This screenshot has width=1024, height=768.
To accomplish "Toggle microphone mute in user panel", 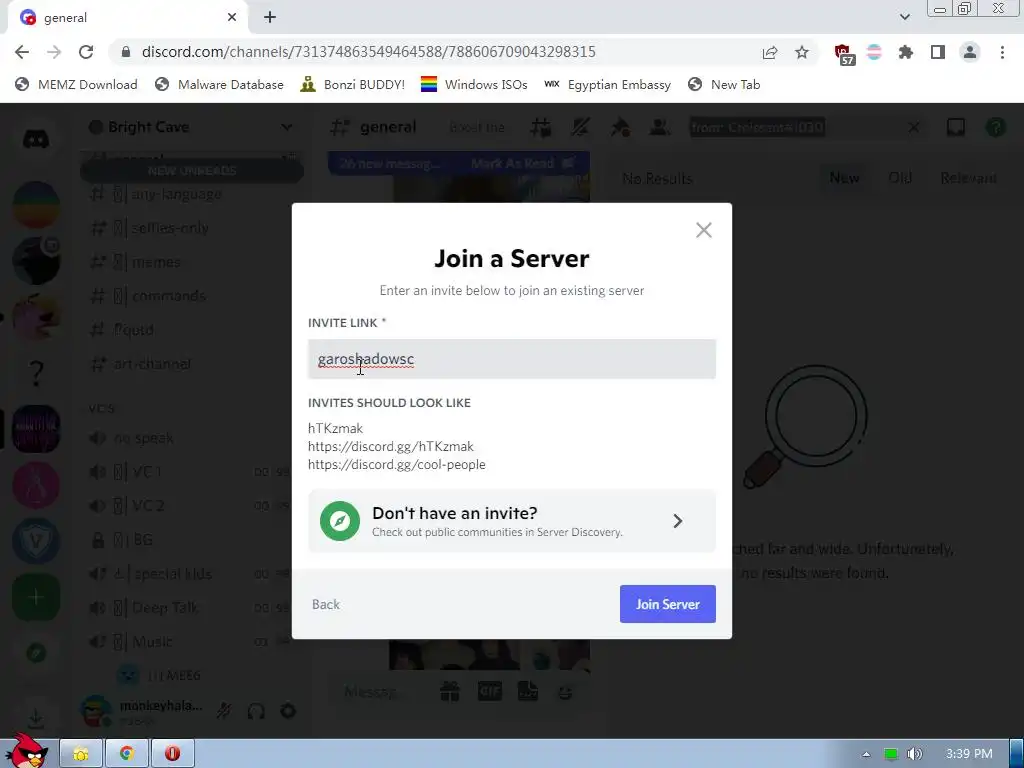I will point(223,711).
